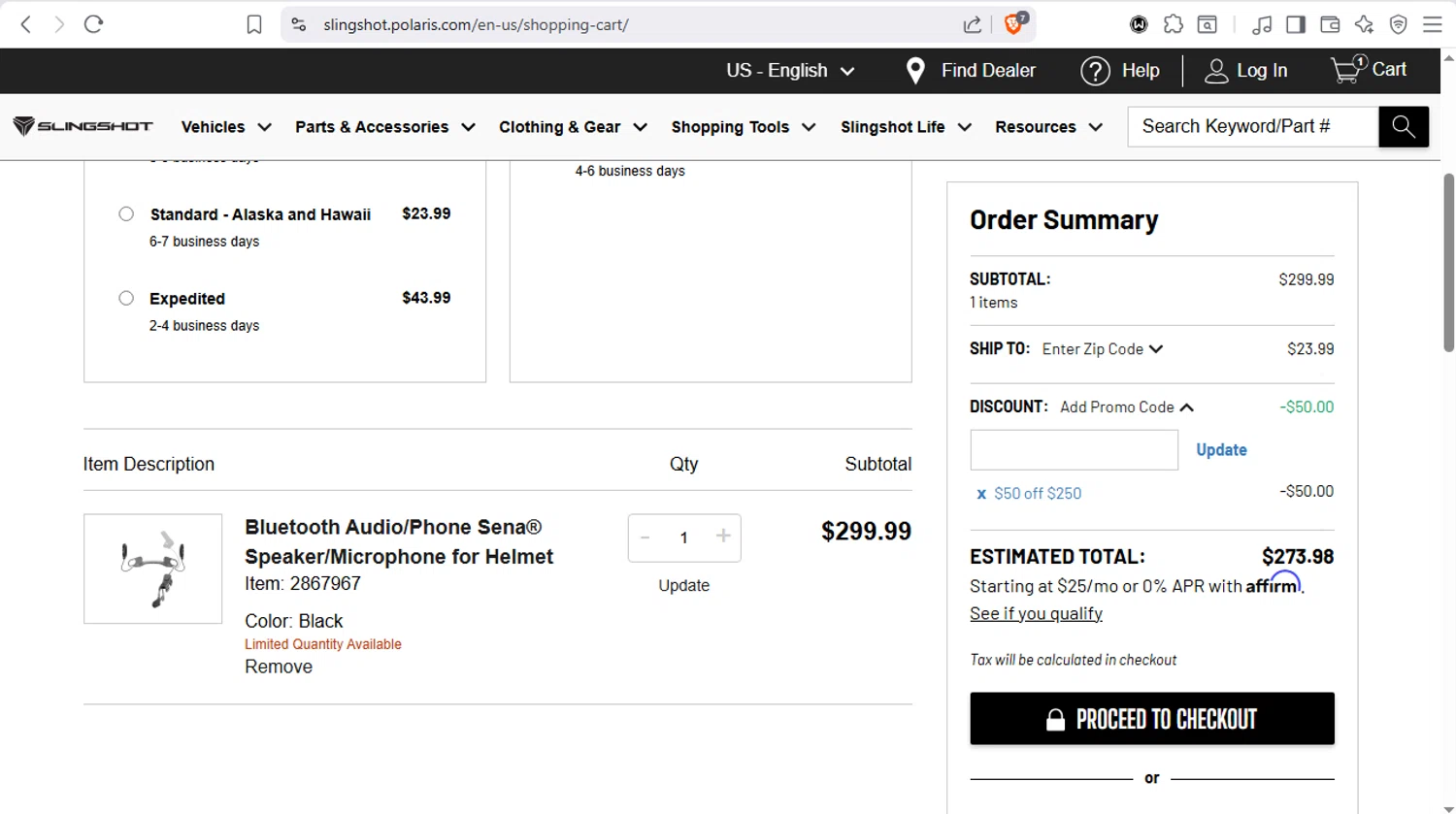Open the Sena headset product thumbnail
Image resolution: width=1456 pixels, height=814 pixels.
click(152, 569)
